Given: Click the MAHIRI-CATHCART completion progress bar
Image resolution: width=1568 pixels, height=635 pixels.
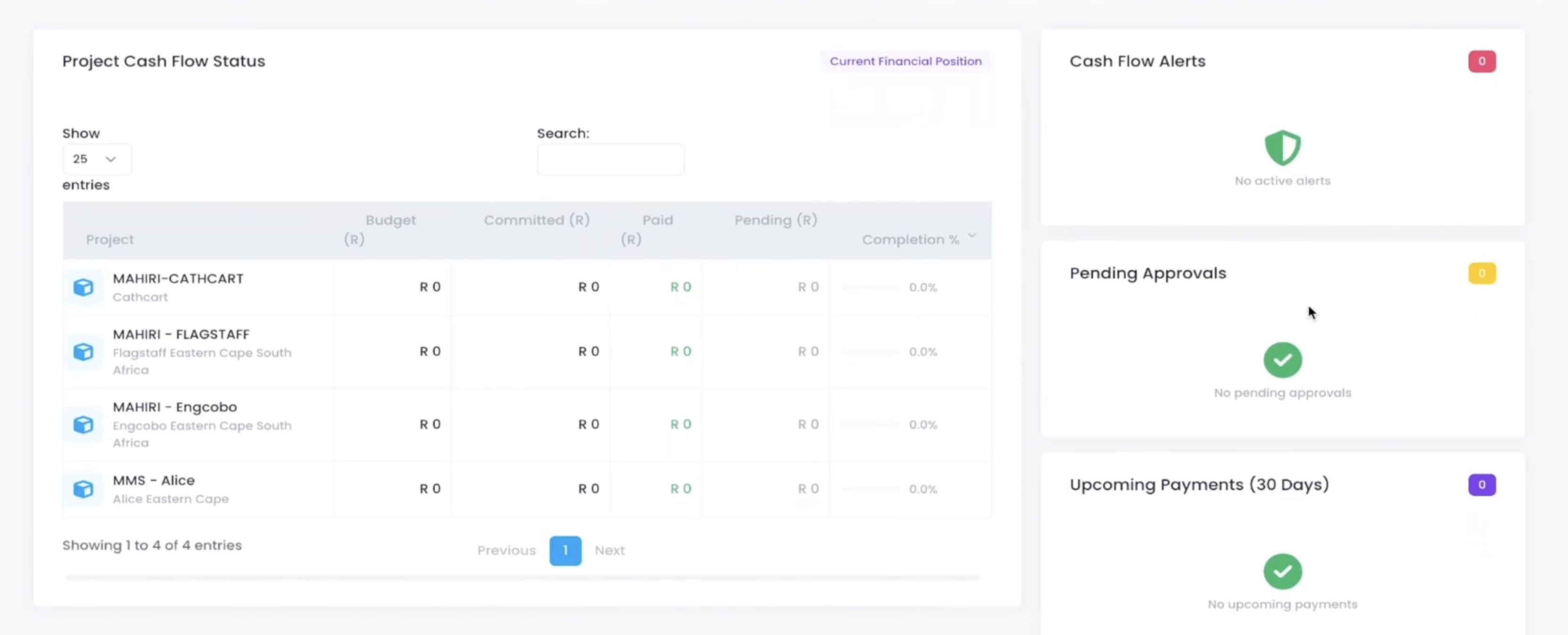Looking at the screenshot, I should coord(869,287).
